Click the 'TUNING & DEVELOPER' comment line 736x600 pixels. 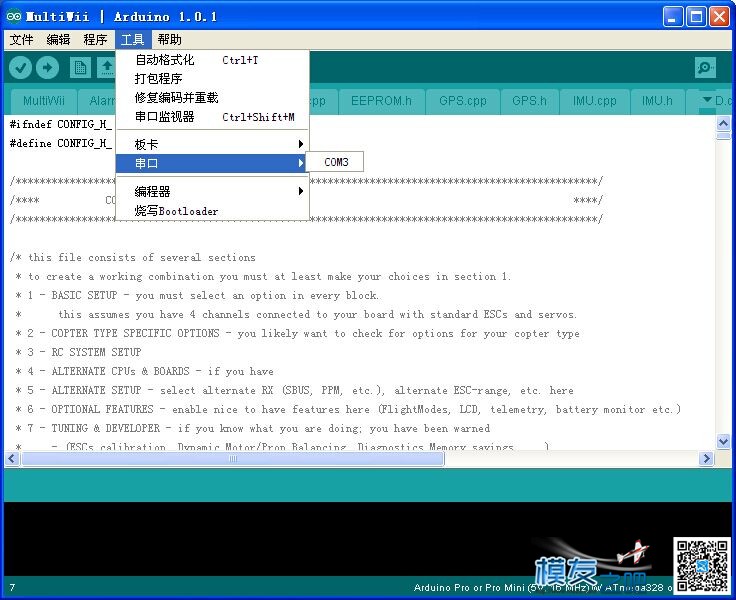click(253, 428)
